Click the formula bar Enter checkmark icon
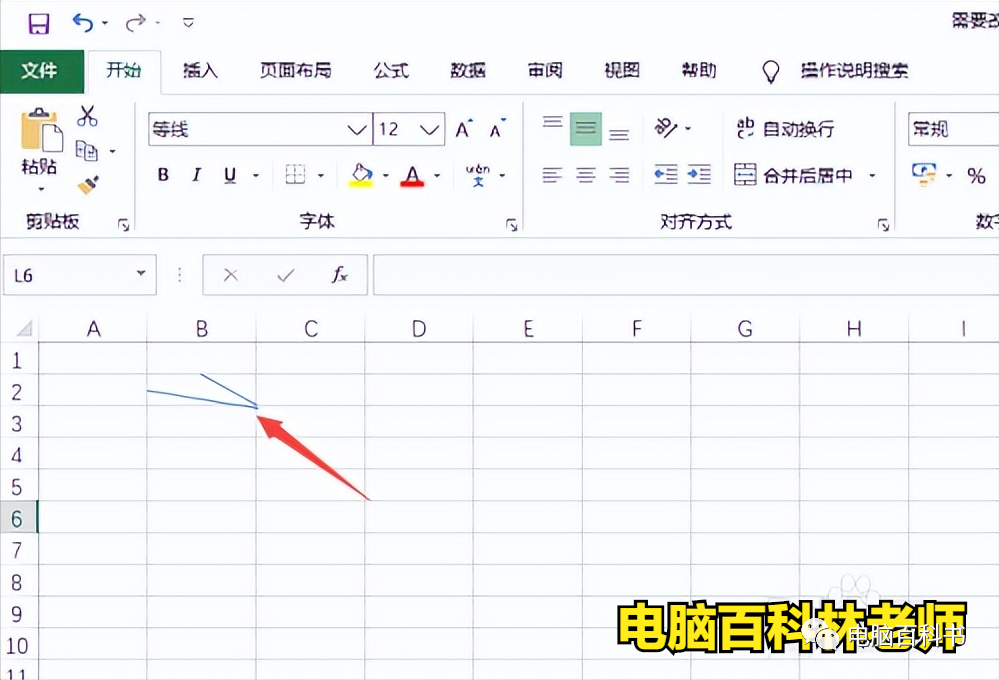Image resolution: width=999 pixels, height=680 pixels. pos(285,275)
